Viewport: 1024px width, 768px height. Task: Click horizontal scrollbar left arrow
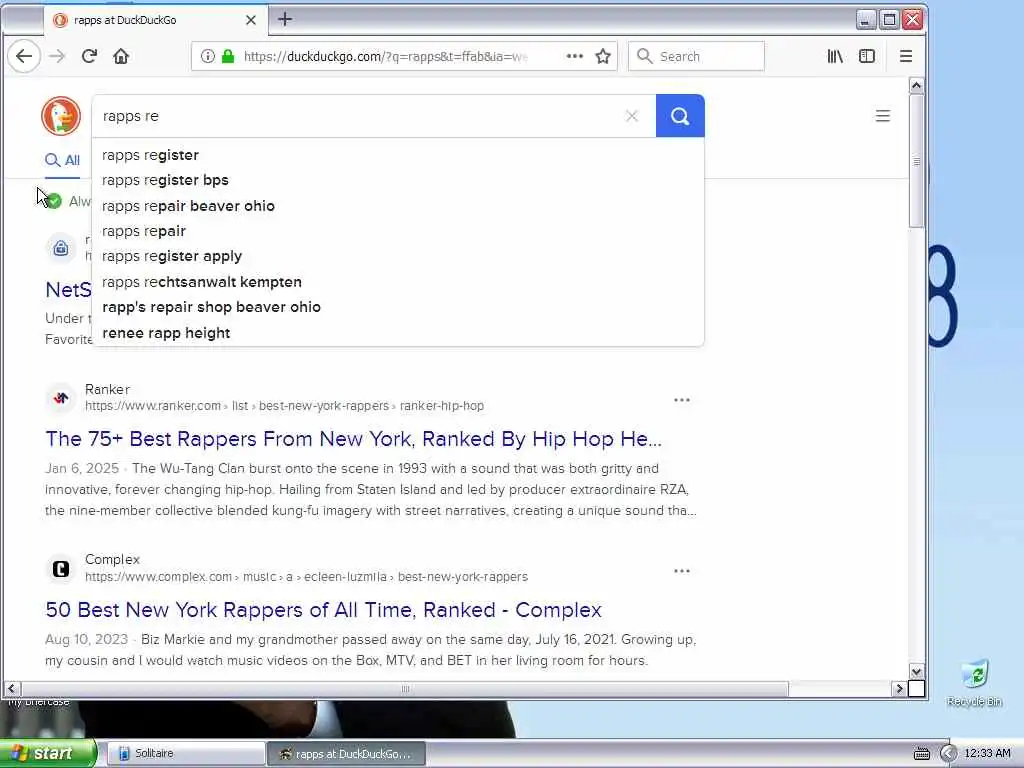(x=11, y=688)
